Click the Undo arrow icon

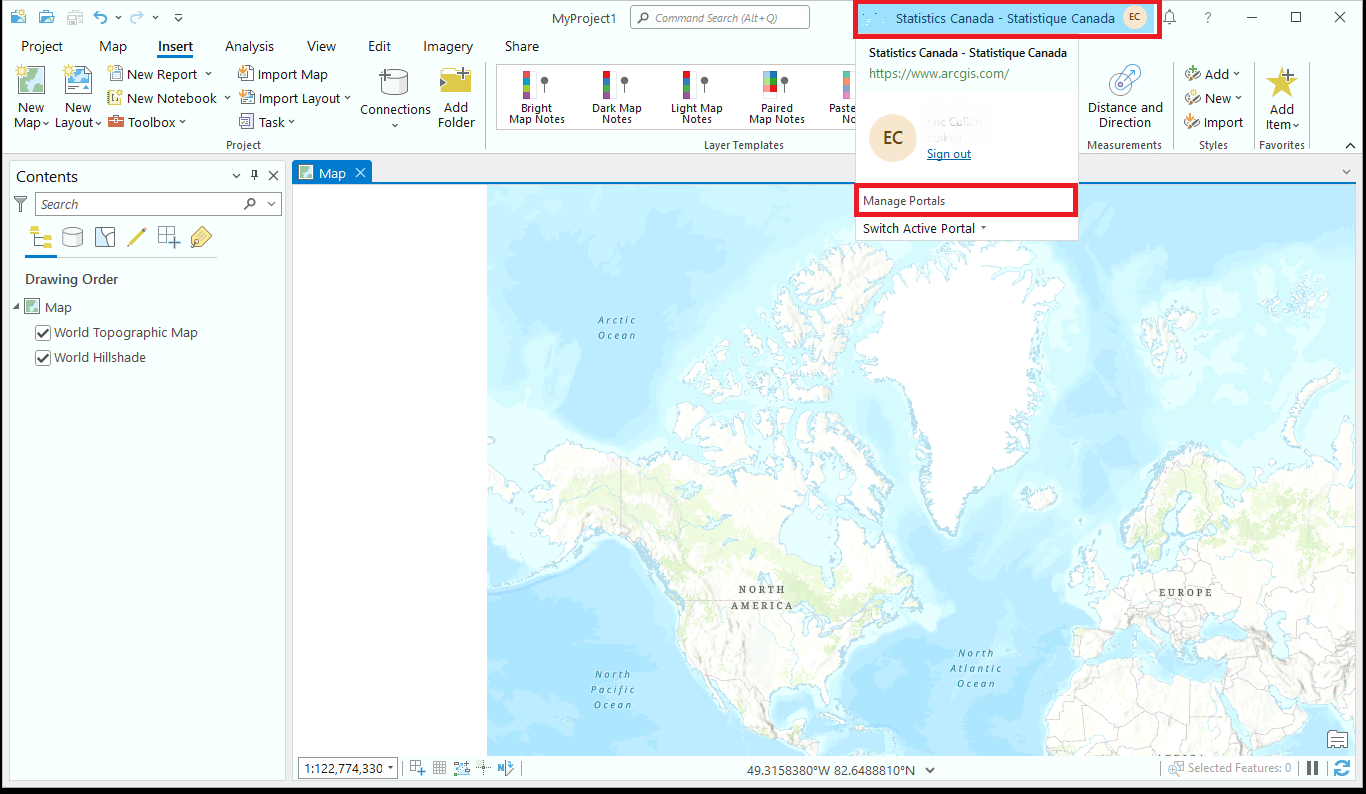tap(100, 17)
